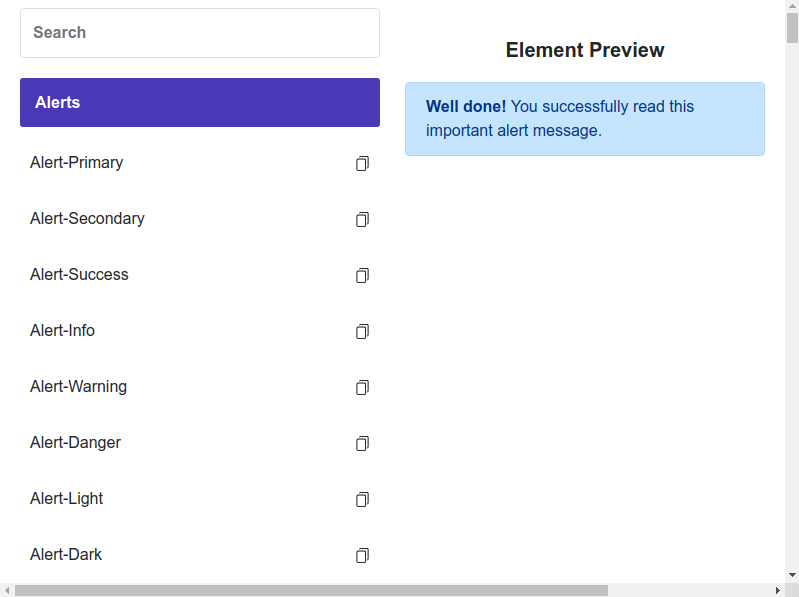Copy the Alert-Success element code
The image size is (799, 597).
pyautogui.click(x=362, y=275)
